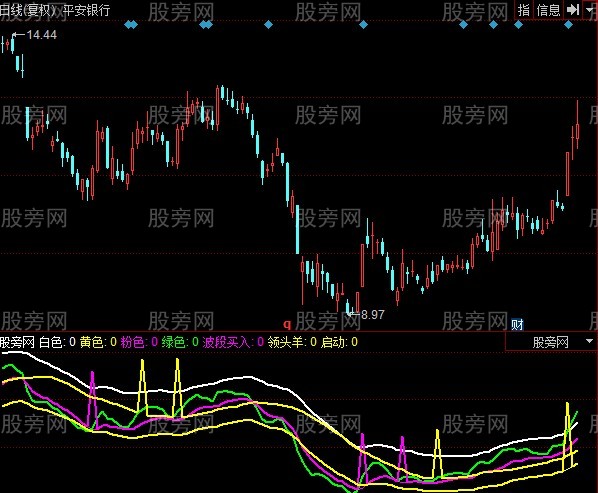Click the 股旁网 indicator name at left
The height and width of the screenshot is (493, 598).
(x=18, y=342)
